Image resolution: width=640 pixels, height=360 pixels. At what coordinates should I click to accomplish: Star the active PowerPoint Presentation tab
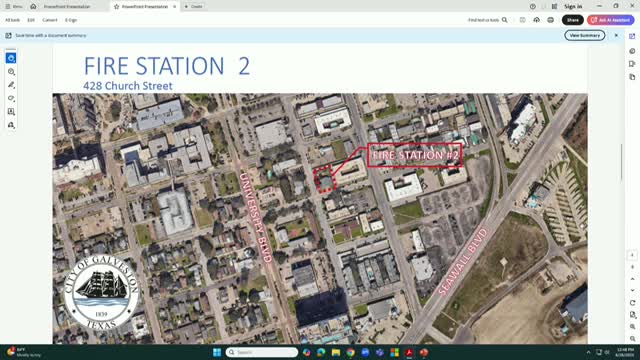[117, 7]
